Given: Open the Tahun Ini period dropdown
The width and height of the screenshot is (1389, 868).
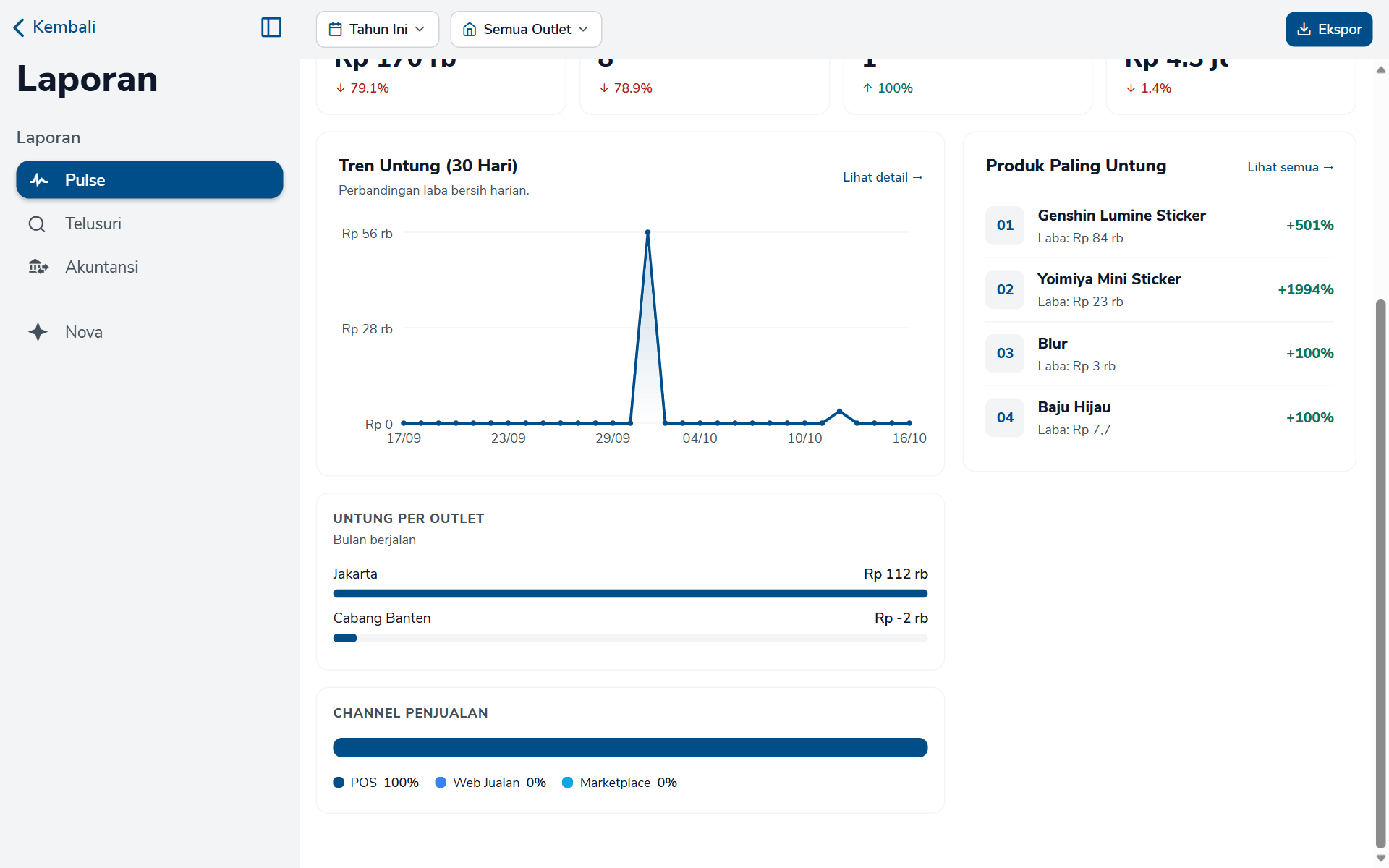Looking at the screenshot, I should pos(378,30).
